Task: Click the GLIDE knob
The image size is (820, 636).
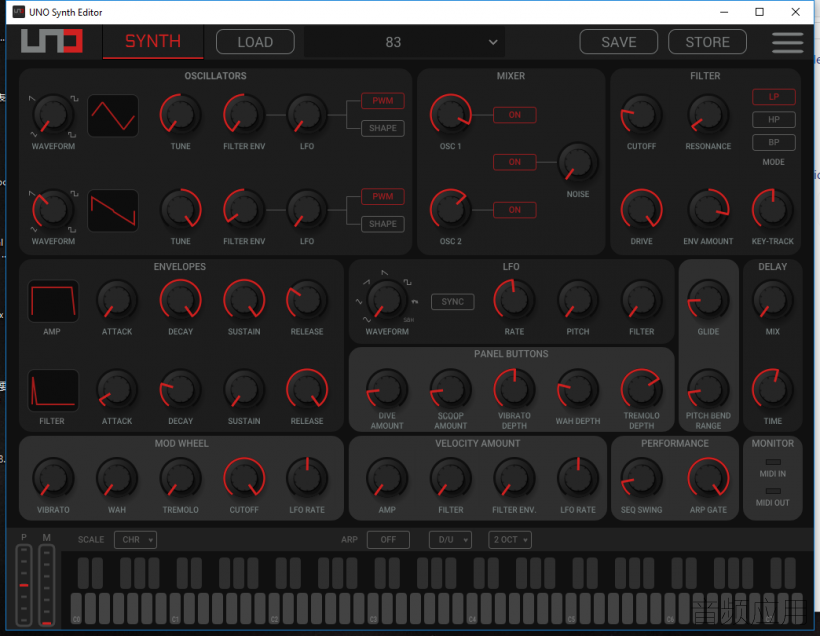Action: [x=708, y=300]
